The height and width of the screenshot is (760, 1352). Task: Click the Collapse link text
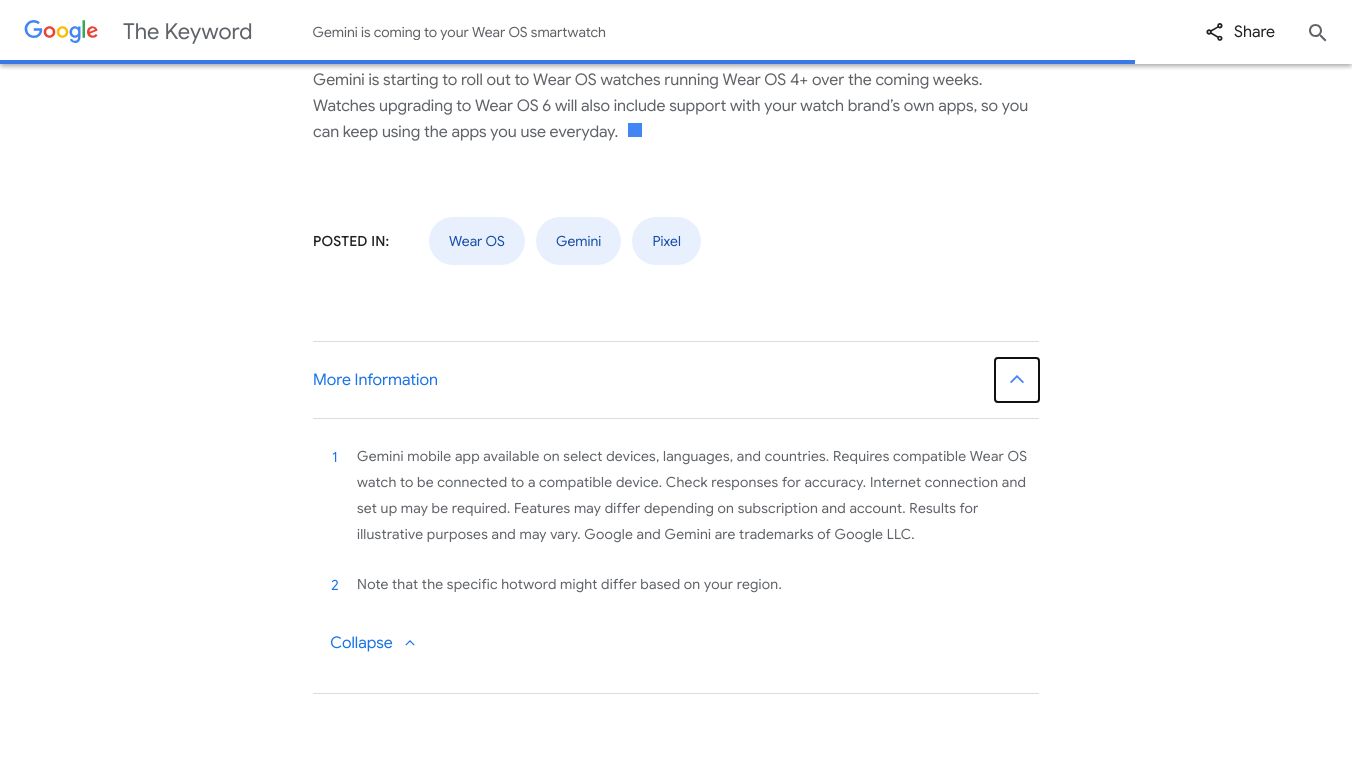point(361,643)
